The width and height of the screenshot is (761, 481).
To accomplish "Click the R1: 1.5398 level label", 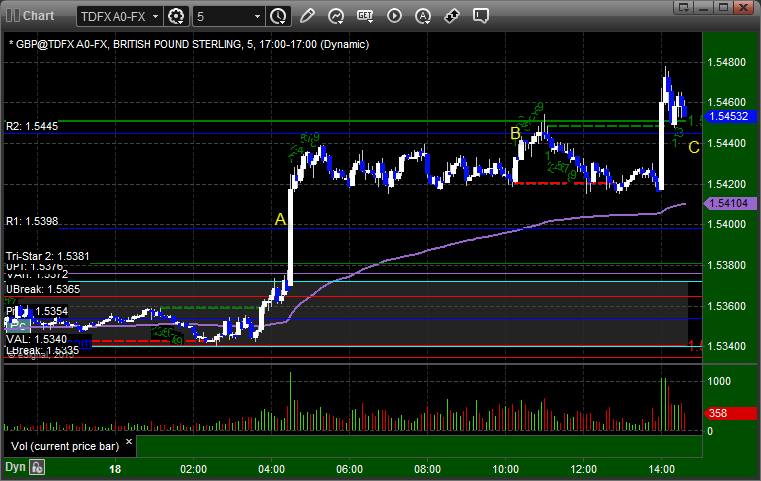I will 32,221.
